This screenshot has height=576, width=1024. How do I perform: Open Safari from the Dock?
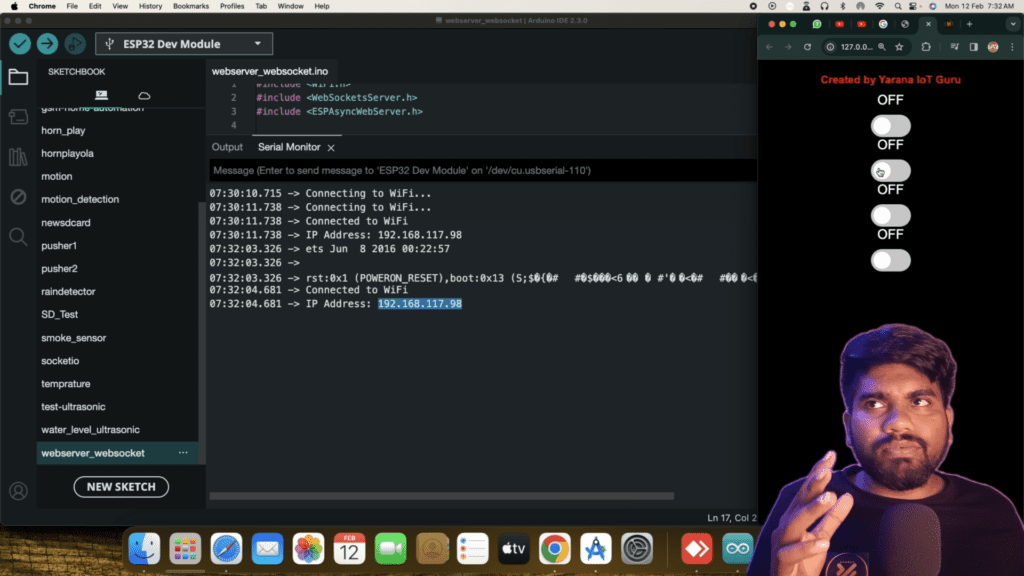point(226,549)
